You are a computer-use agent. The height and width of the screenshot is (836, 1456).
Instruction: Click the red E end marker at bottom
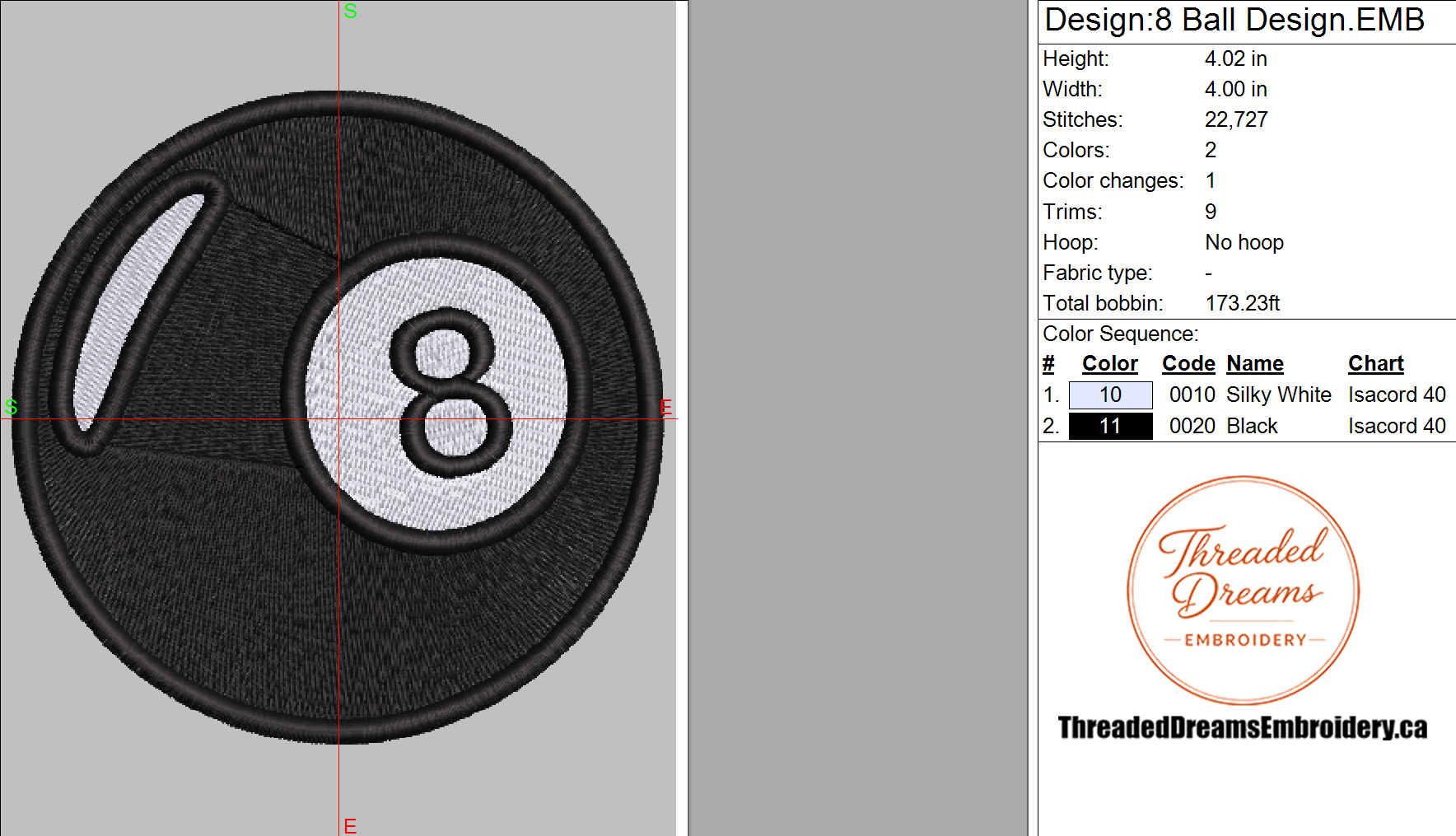tap(350, 826)
